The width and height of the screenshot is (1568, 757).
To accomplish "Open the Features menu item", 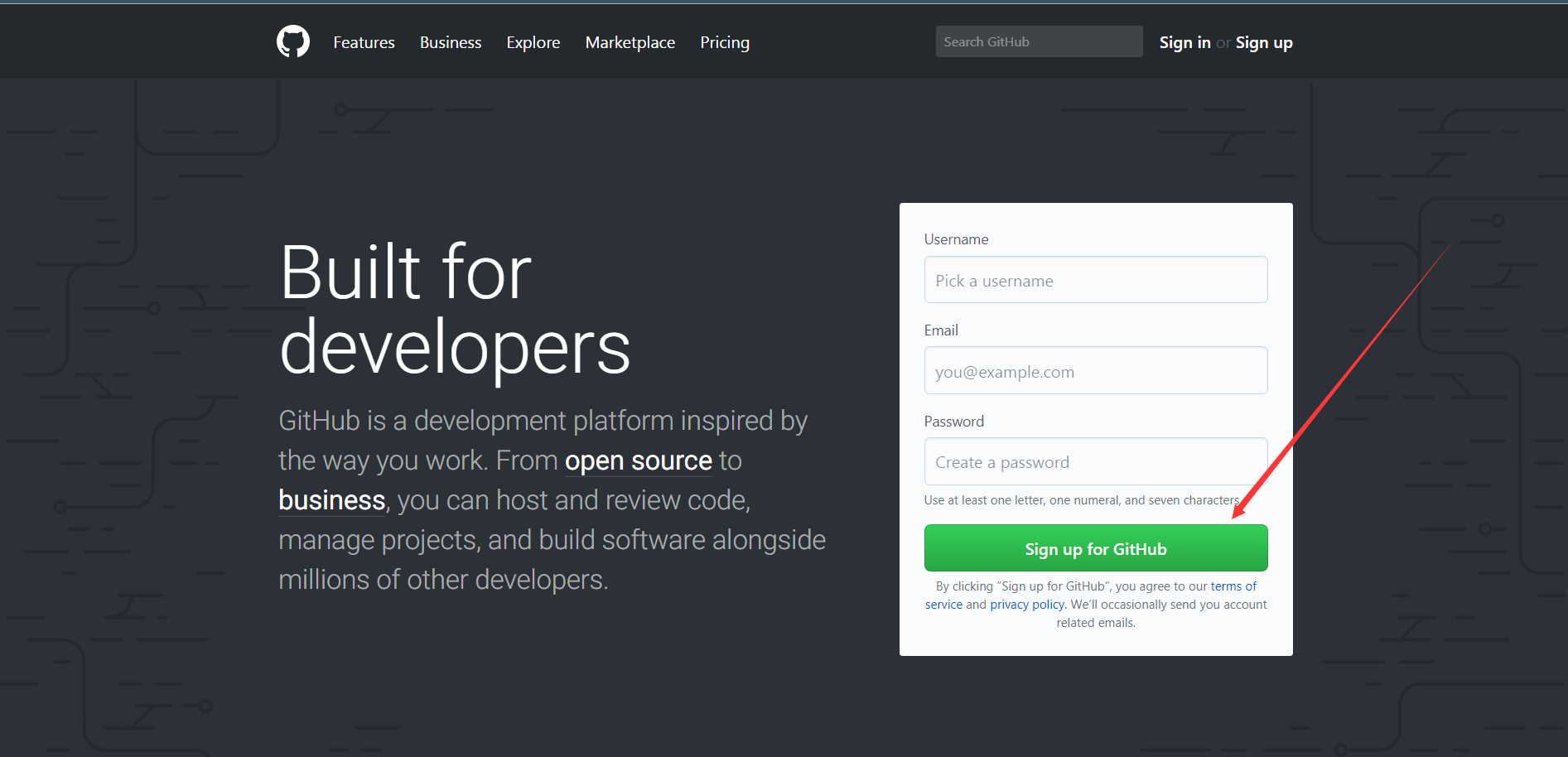I will pyautogui.click(x=364, y=42).
